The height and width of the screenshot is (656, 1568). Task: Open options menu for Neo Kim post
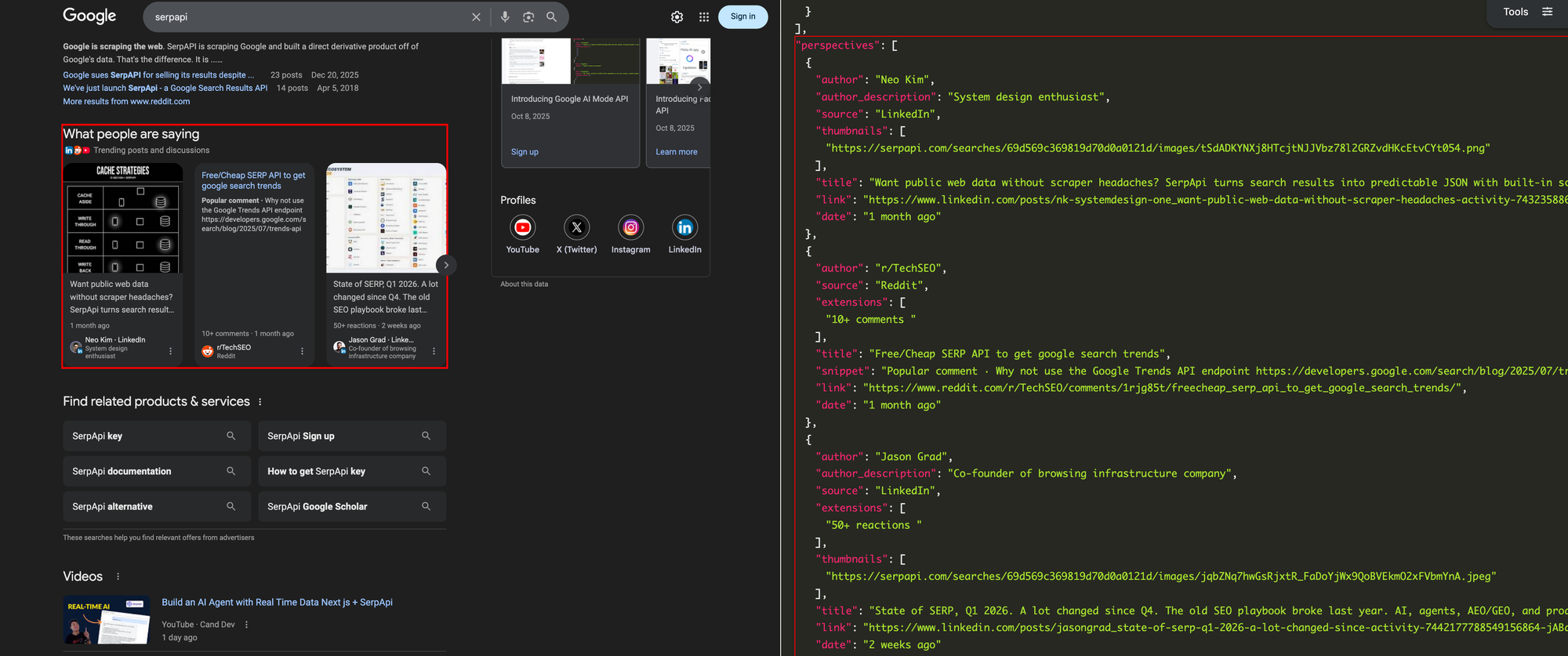[x=170, y=351]
